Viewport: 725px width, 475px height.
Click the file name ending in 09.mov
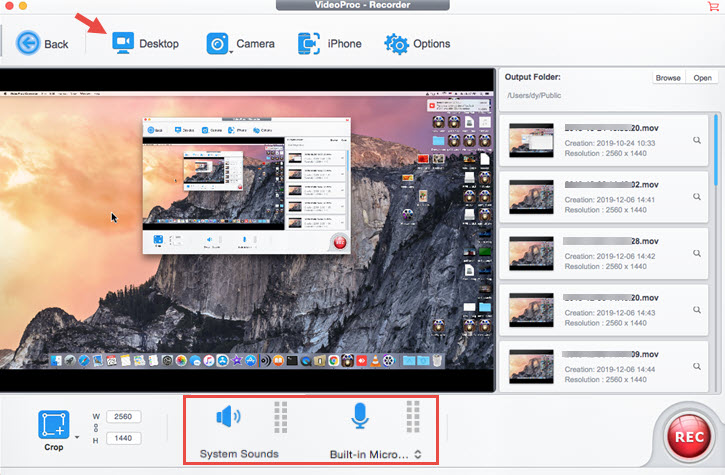coord(610,354)
